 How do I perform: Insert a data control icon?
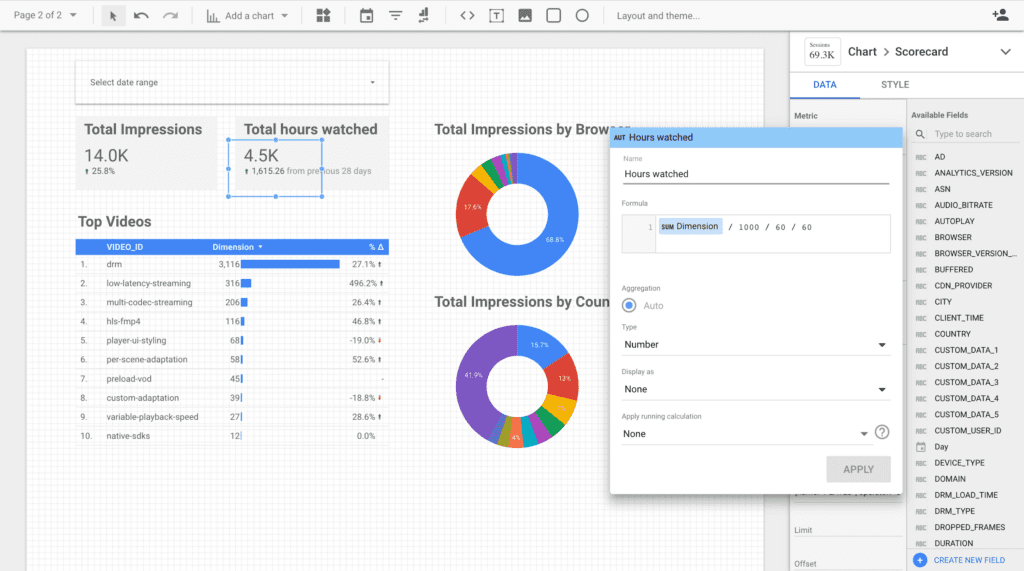[x=424, y=16]
